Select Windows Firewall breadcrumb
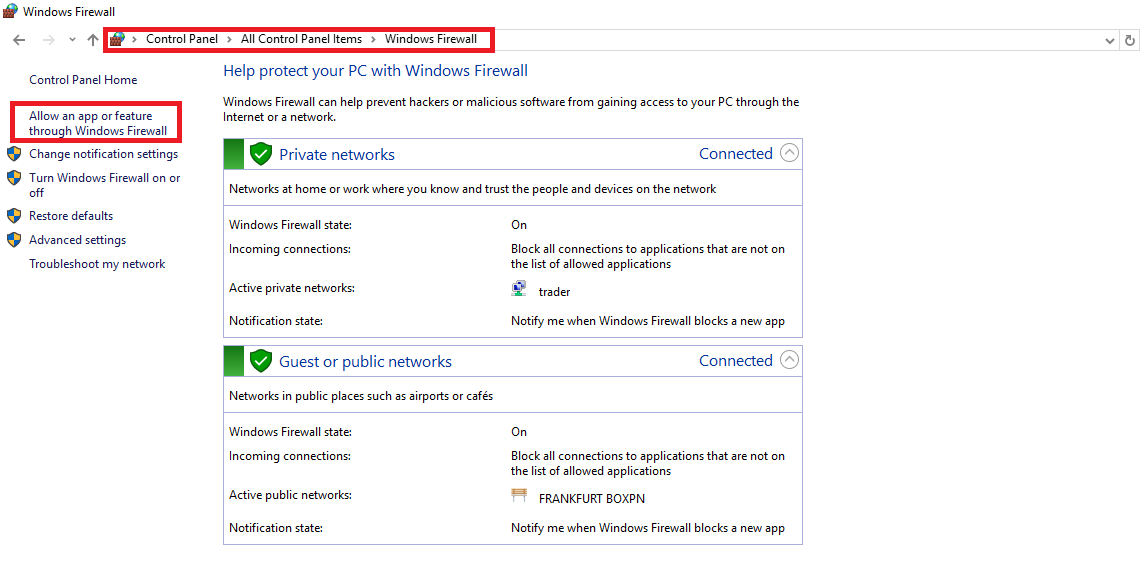This screenshot has width=1148, height=584. pyautogui.click(x=430, y=40)
